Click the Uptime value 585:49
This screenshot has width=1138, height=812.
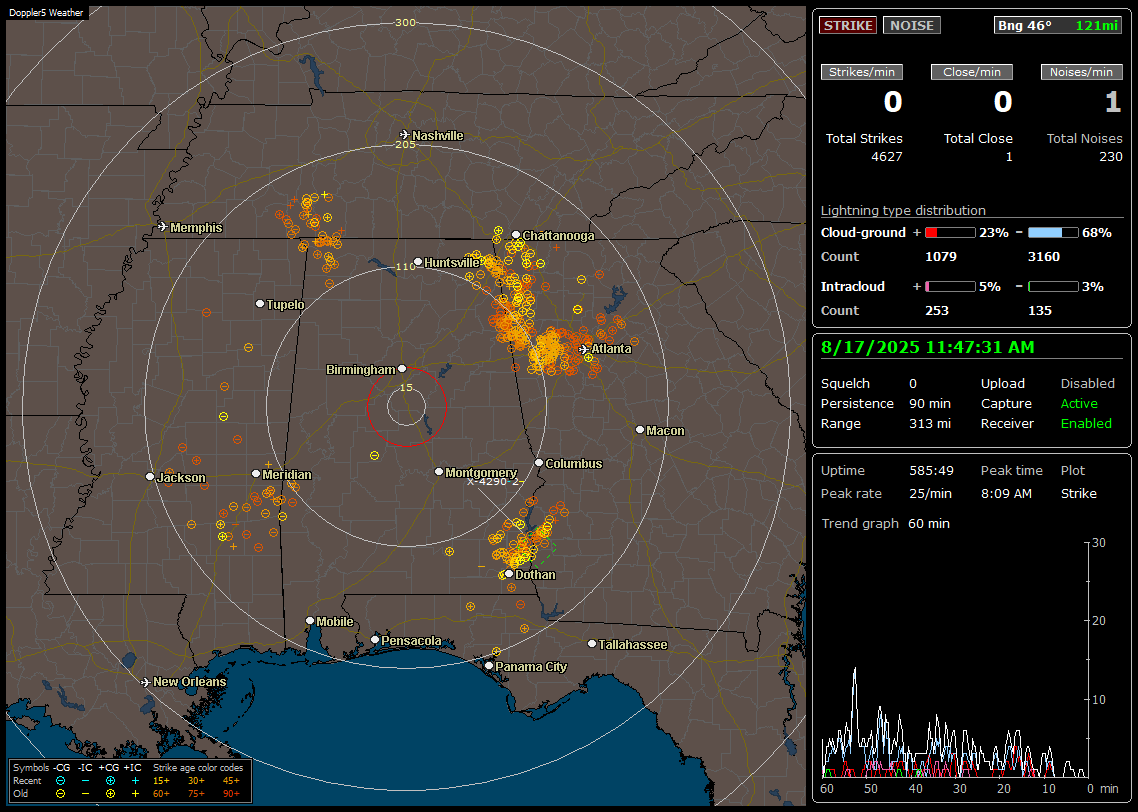pos(931,471)
